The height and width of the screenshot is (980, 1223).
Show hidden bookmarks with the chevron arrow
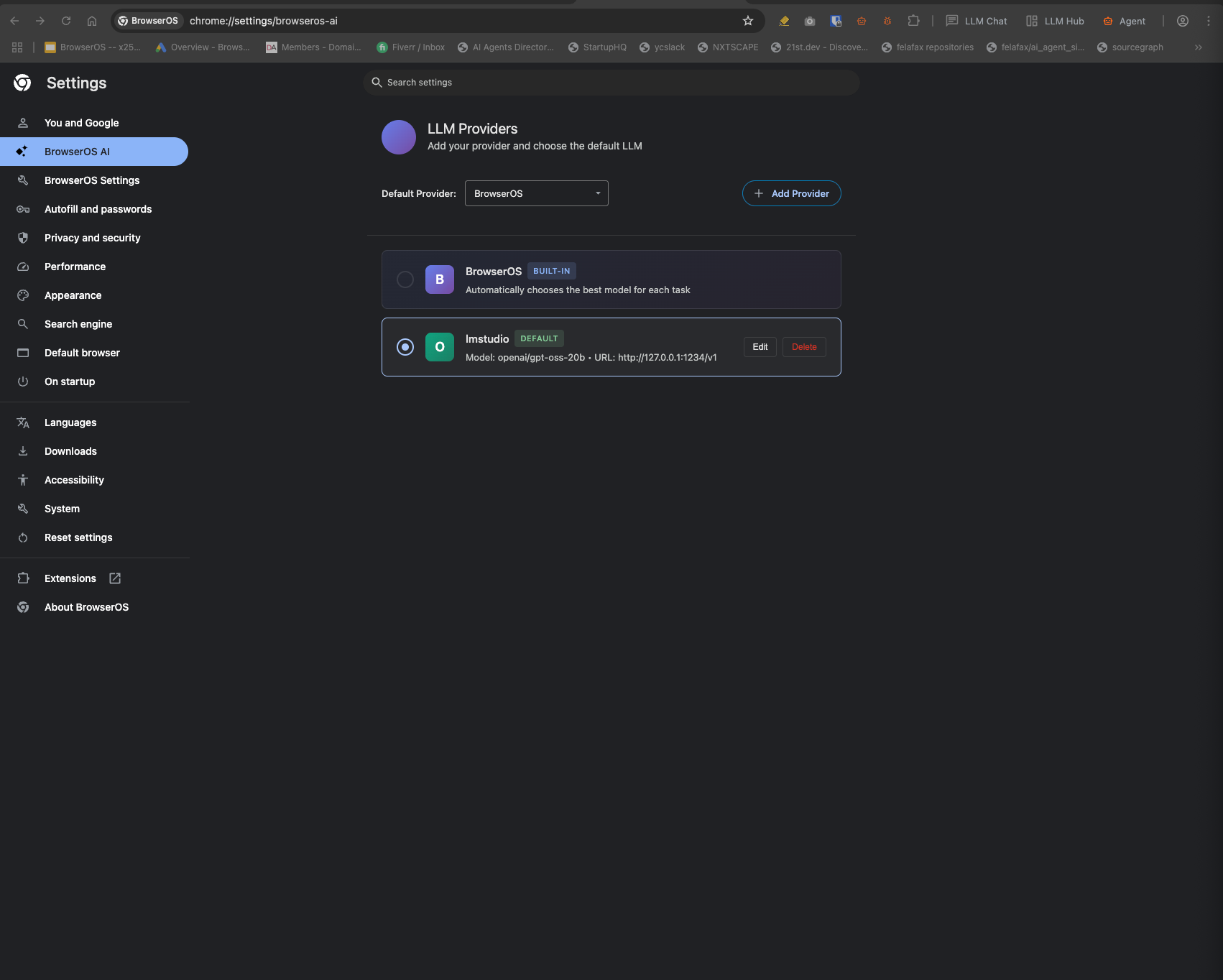(x=1197, y=47)
